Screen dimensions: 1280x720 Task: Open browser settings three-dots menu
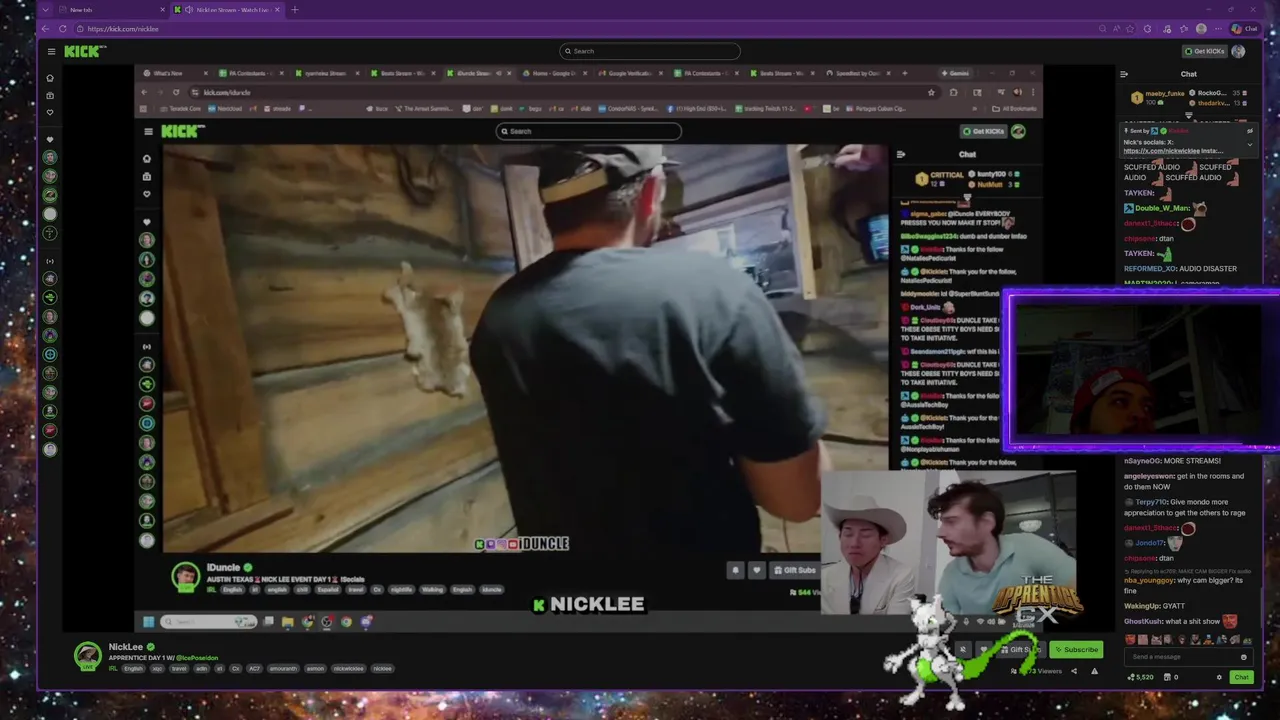click(1219, 29)
